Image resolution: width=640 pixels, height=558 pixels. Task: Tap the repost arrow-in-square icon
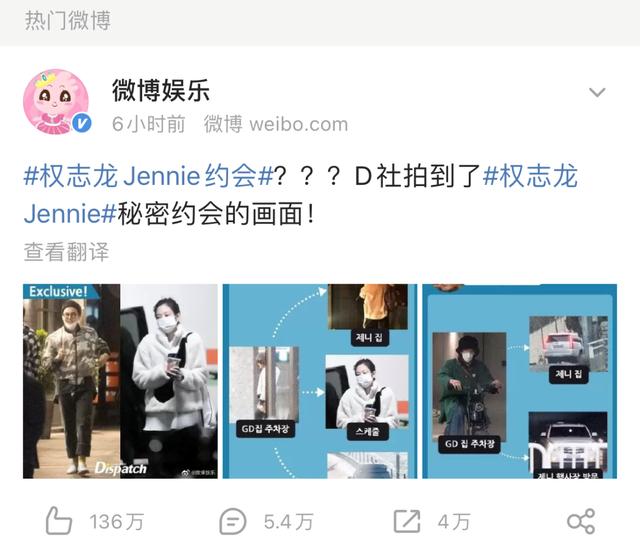(407, 521)
